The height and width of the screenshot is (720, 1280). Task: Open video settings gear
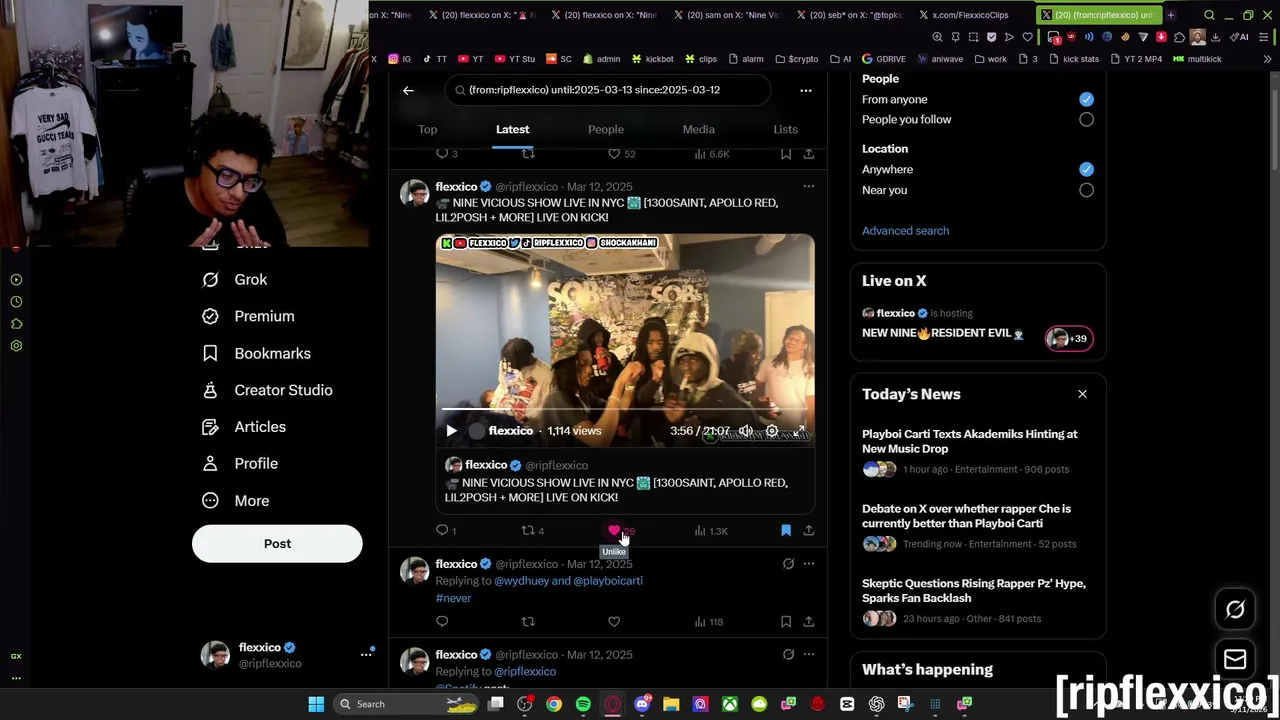point(771,431)
